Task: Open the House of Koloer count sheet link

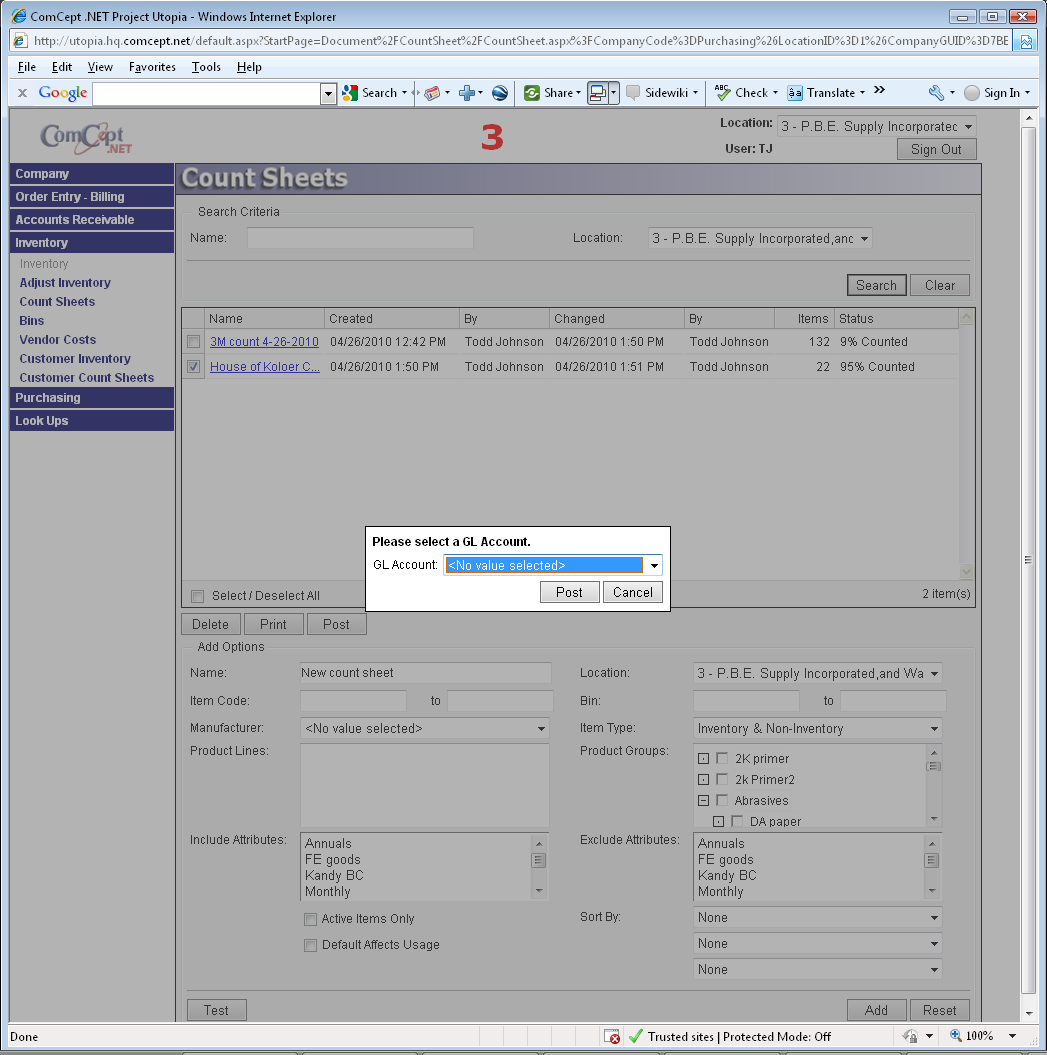Action: coord(264,367)
